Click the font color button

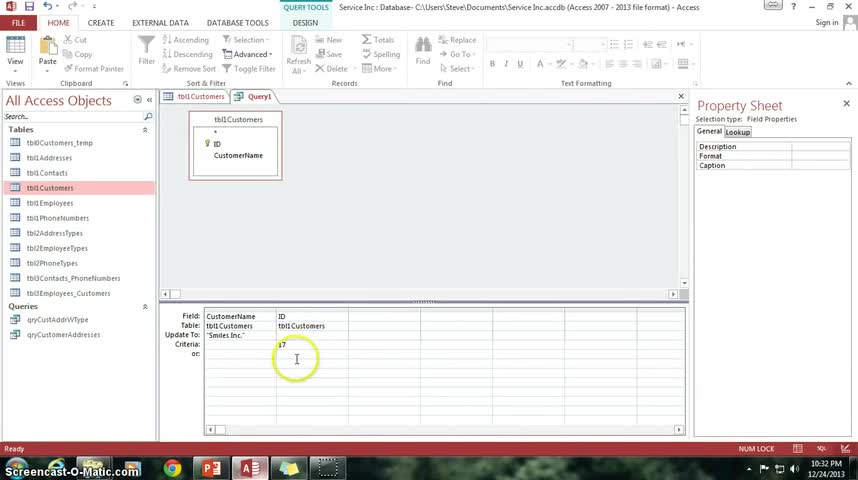[x=540, y=64]
